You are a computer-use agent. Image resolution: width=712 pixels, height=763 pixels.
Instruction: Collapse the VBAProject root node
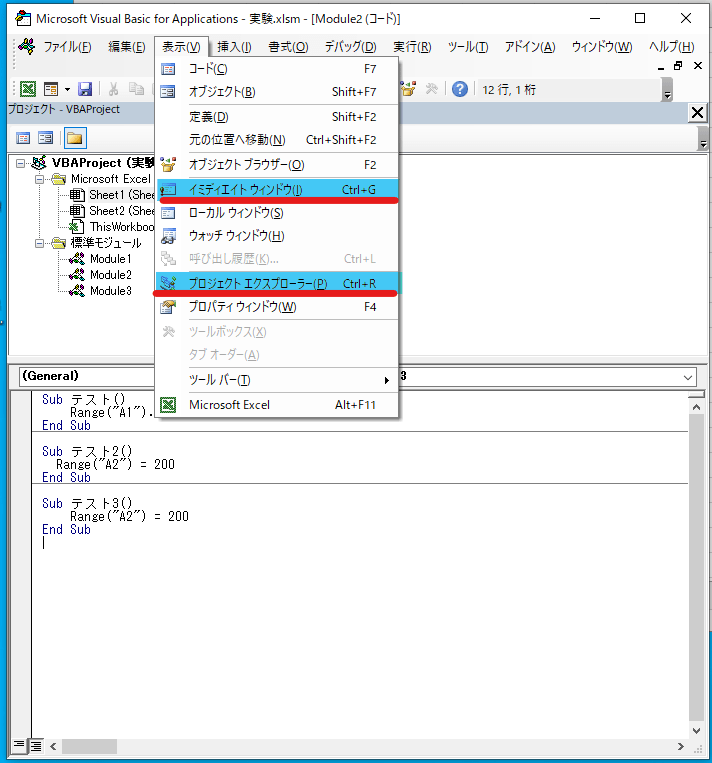20,163
